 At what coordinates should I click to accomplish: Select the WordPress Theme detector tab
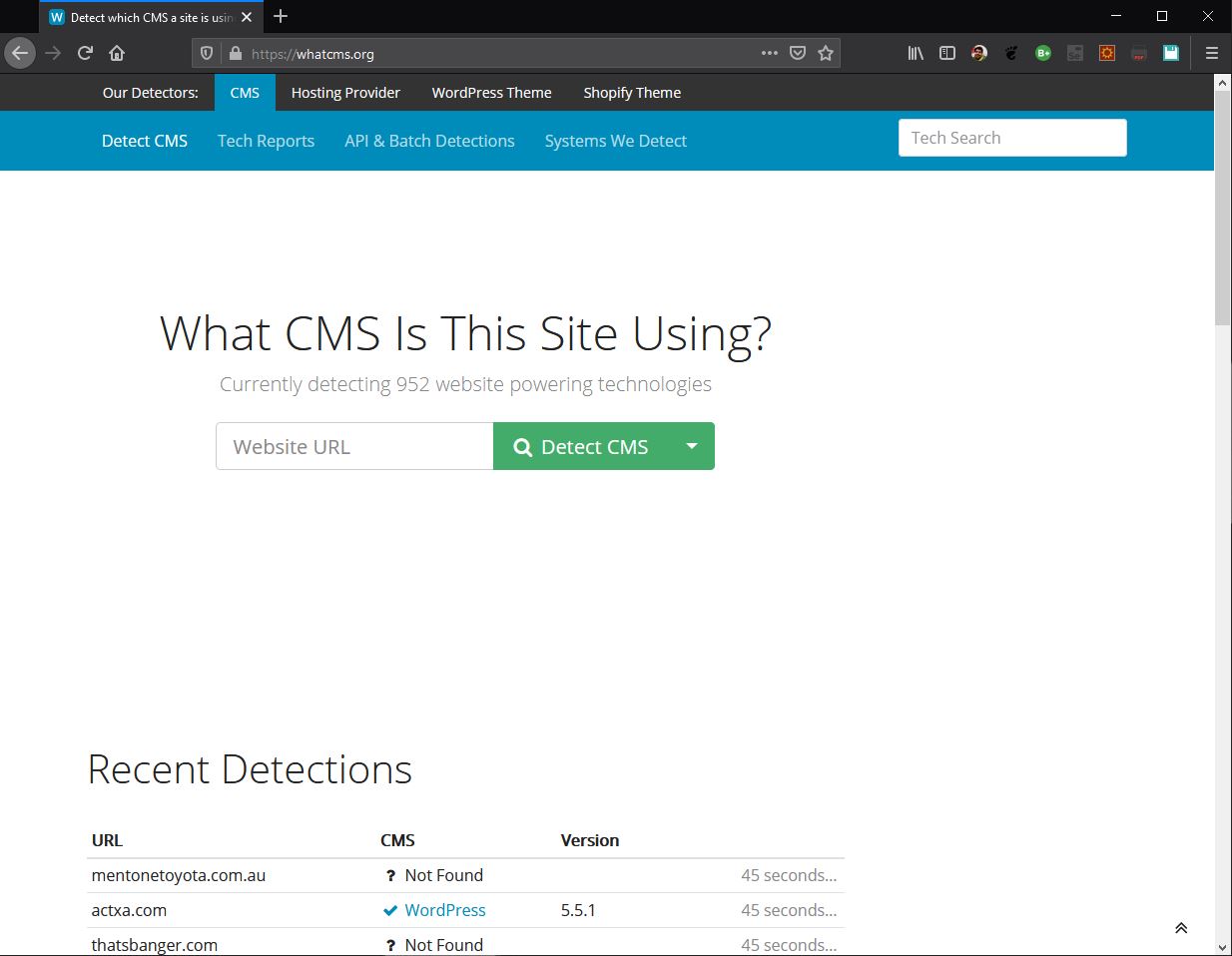[491, 93]
